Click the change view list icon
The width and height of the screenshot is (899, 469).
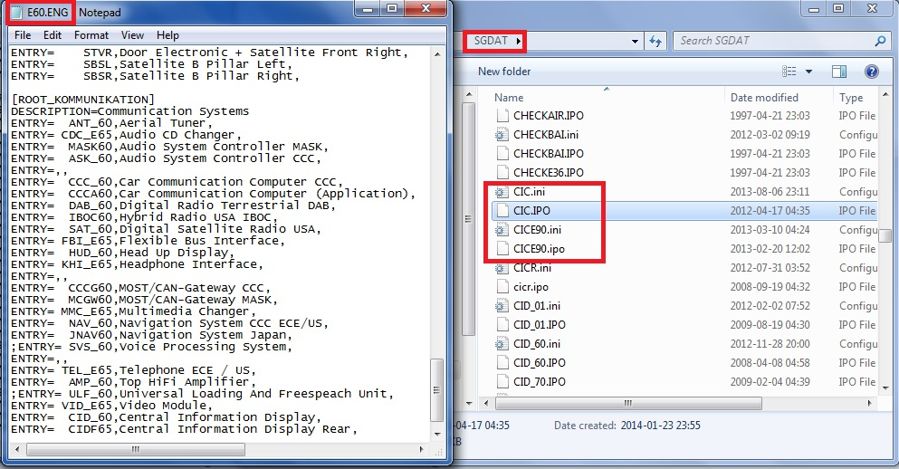click(790, 72)
